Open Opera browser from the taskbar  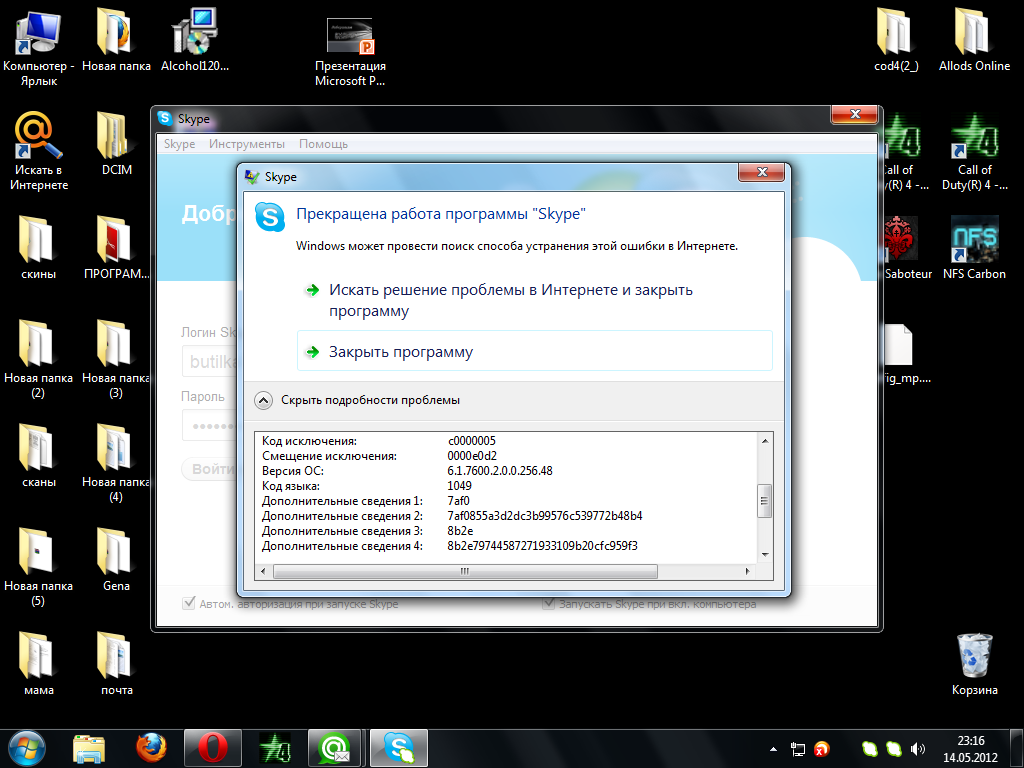click(213, 748)
